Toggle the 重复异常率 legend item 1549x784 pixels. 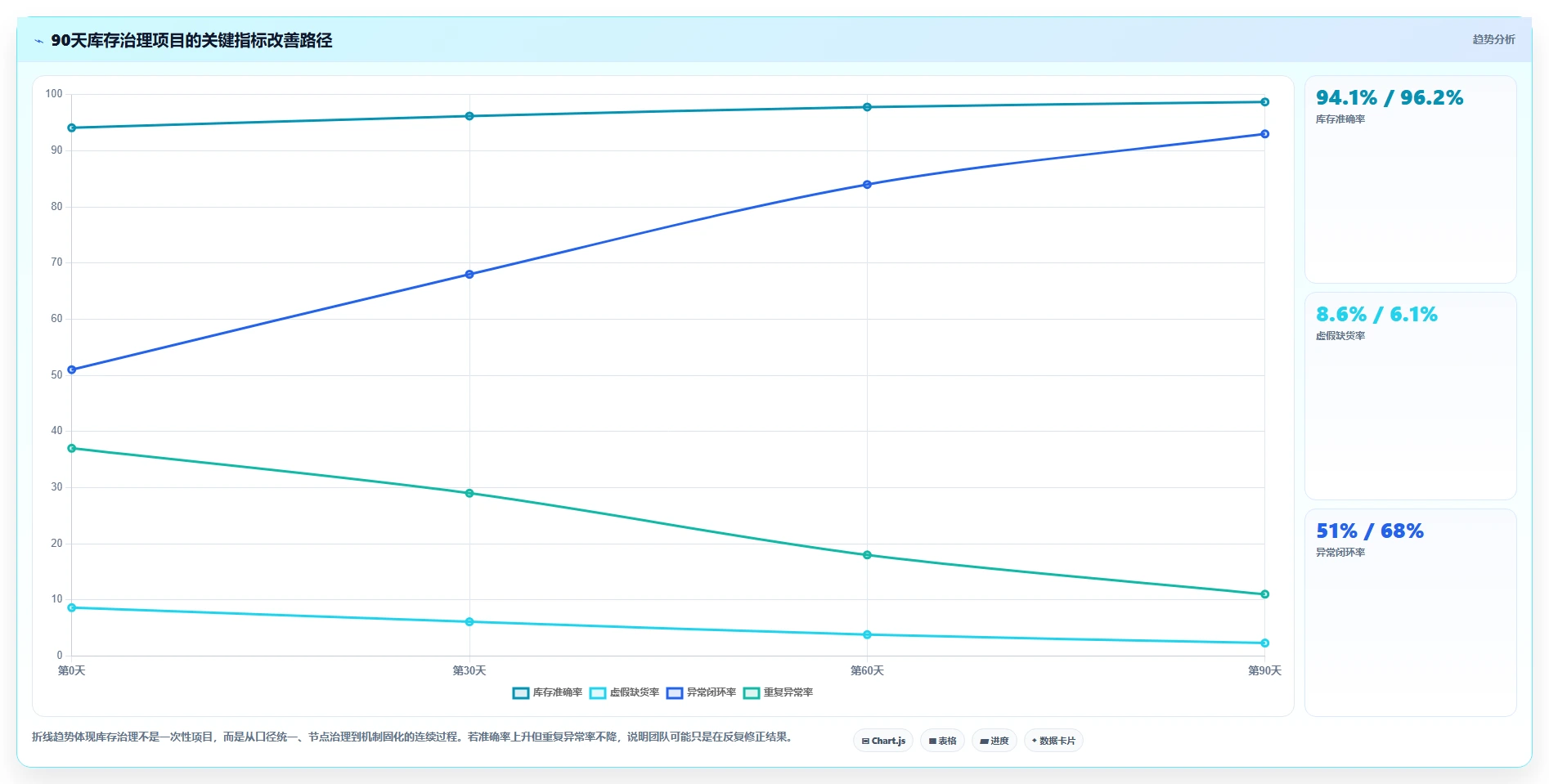pos(778,692)
